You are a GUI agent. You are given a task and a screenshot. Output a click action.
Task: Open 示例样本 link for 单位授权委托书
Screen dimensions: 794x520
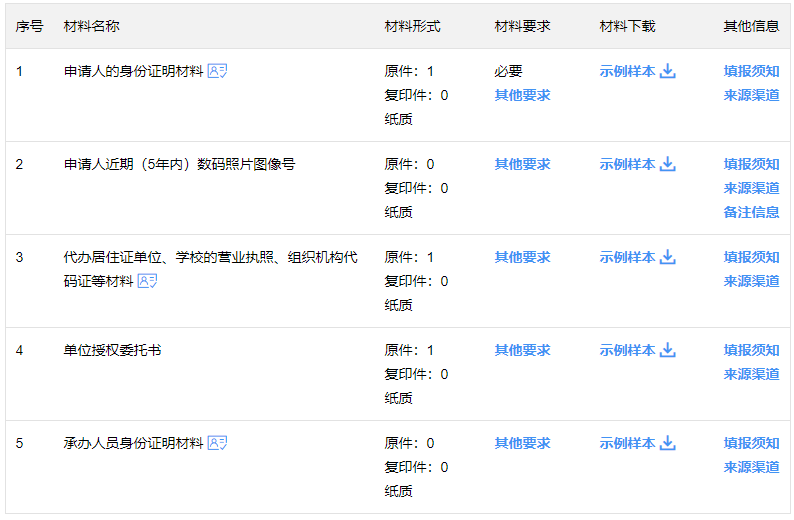(627, 350)
